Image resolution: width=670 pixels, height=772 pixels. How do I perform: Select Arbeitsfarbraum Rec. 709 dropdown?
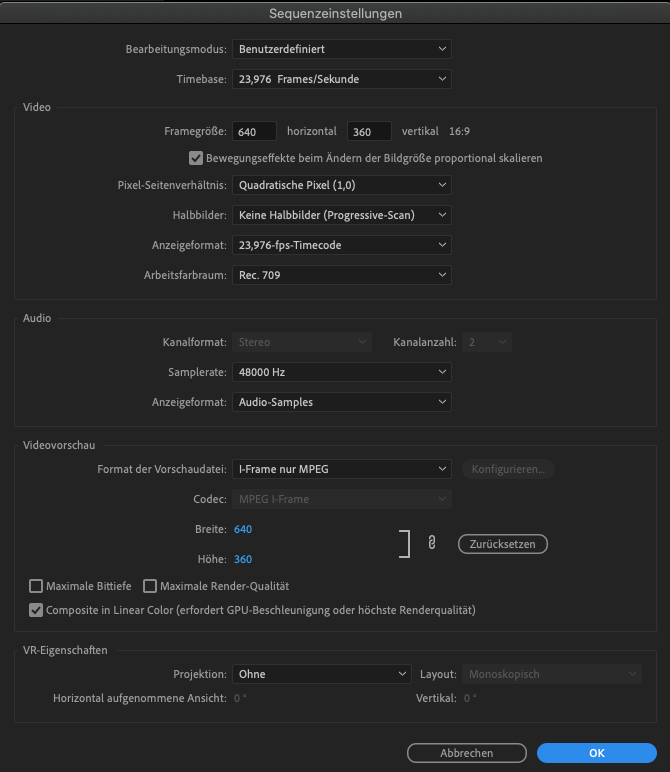341,275
